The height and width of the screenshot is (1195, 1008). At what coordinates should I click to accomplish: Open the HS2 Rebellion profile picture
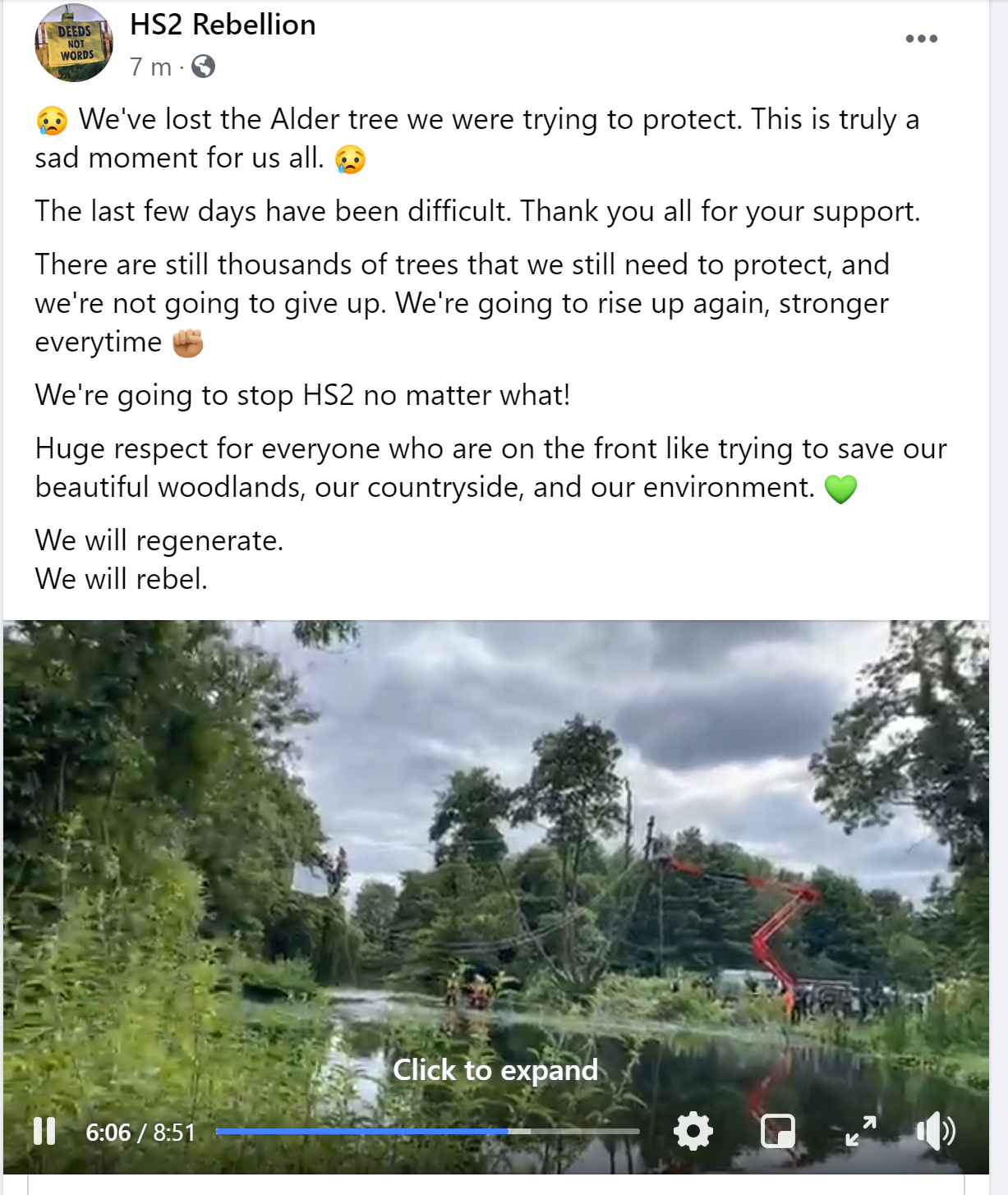73,43
